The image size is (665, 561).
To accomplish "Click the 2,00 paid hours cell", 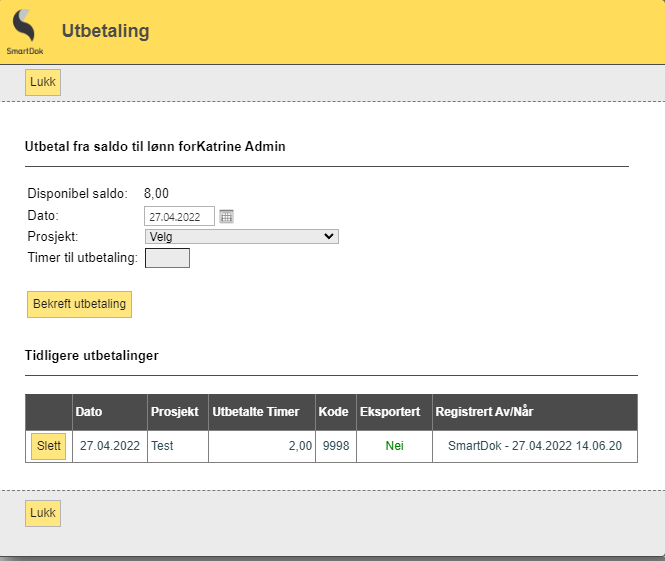I will [x=300, y=446].
